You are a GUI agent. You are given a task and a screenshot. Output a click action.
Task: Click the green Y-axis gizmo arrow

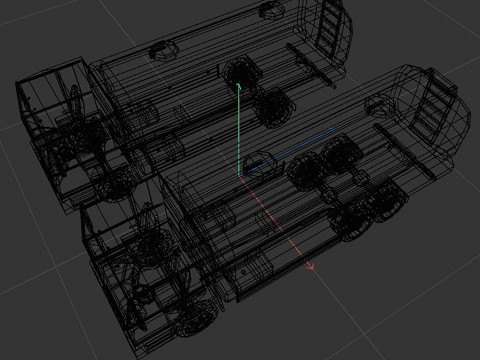[239, 129]
